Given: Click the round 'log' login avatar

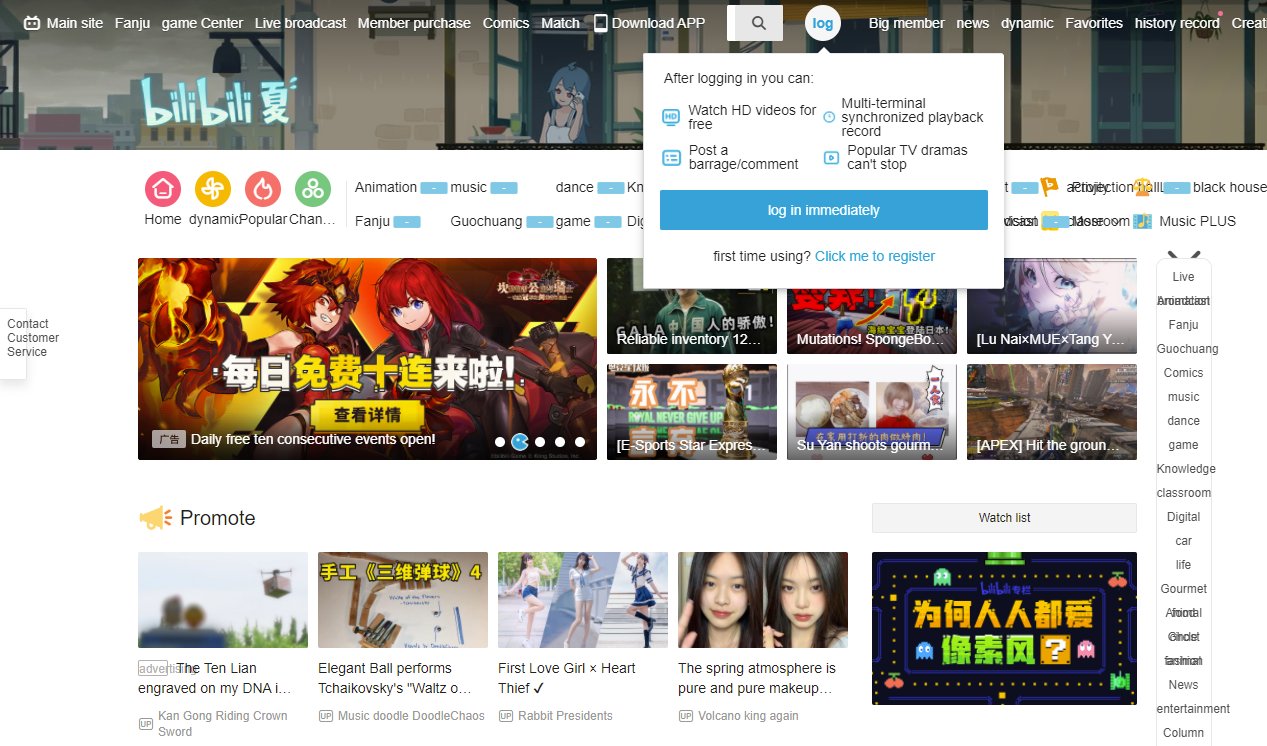Looking at the screenshot, I should tap(823, 23).
